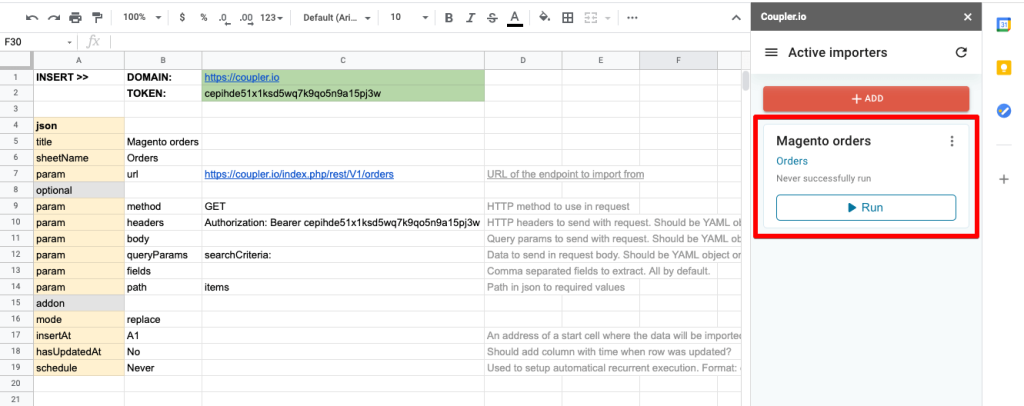Select the 'items' path cell
Image resolution: width=1024 pixels, height=406 pixels.
(343, 287)
